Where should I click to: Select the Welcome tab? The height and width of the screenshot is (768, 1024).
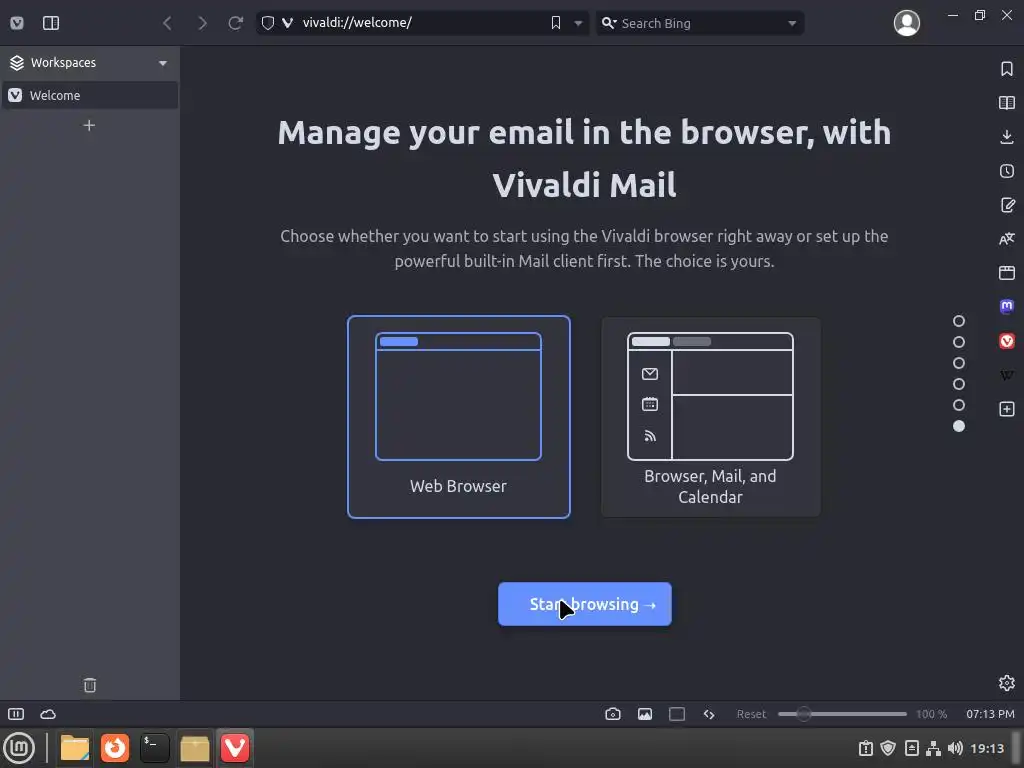89,95
